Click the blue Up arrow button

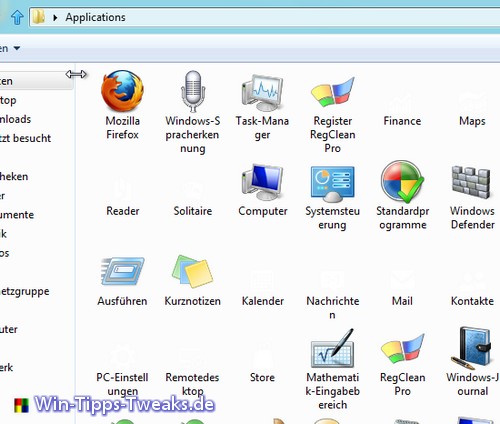pyautogui.click(x=17, y=17)
